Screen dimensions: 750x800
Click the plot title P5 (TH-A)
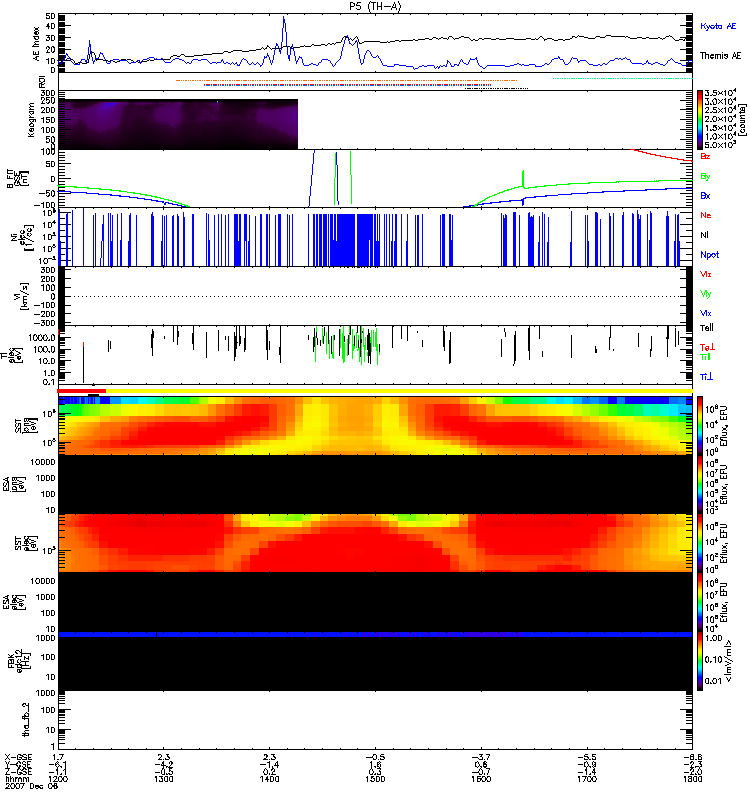click(375, 6)
